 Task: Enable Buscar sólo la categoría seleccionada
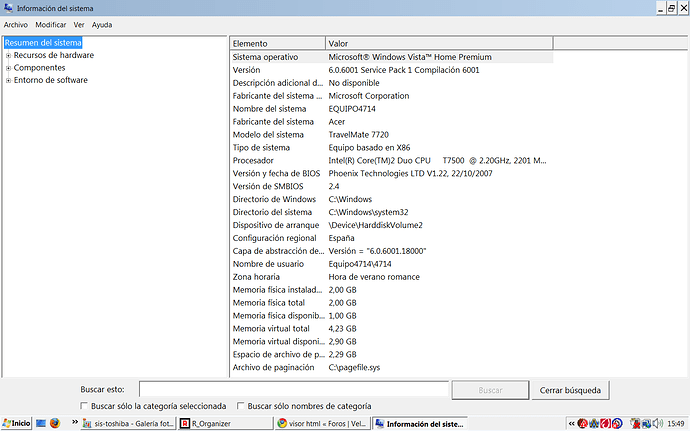[x=84, y=405]
